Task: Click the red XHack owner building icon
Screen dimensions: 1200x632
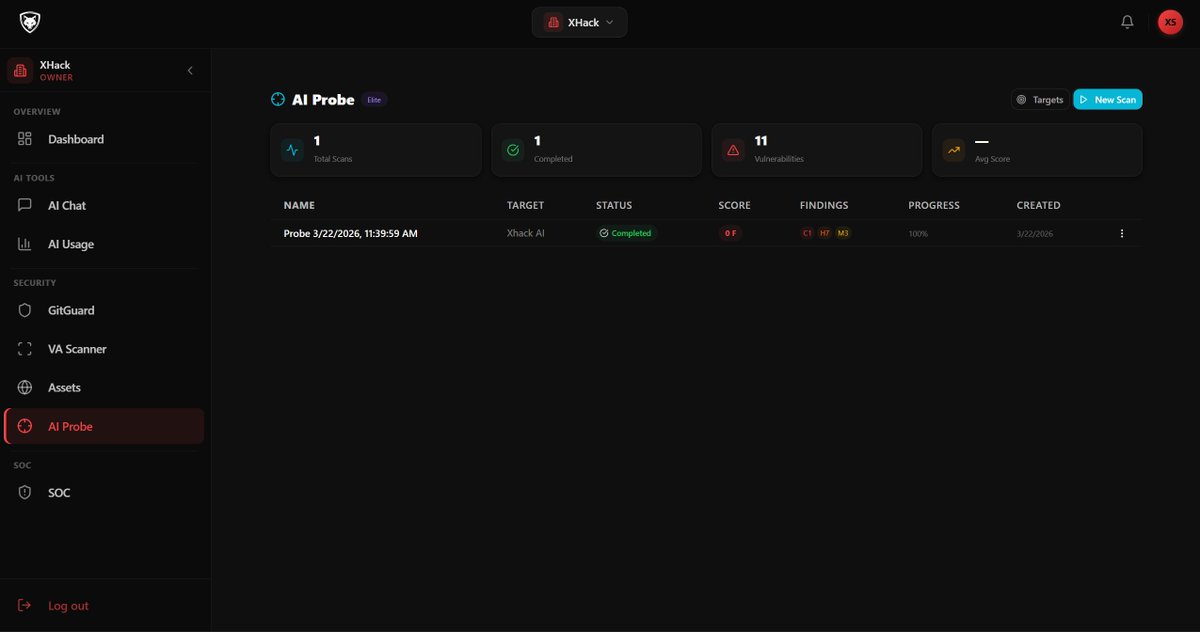Action: click(20, 70)
